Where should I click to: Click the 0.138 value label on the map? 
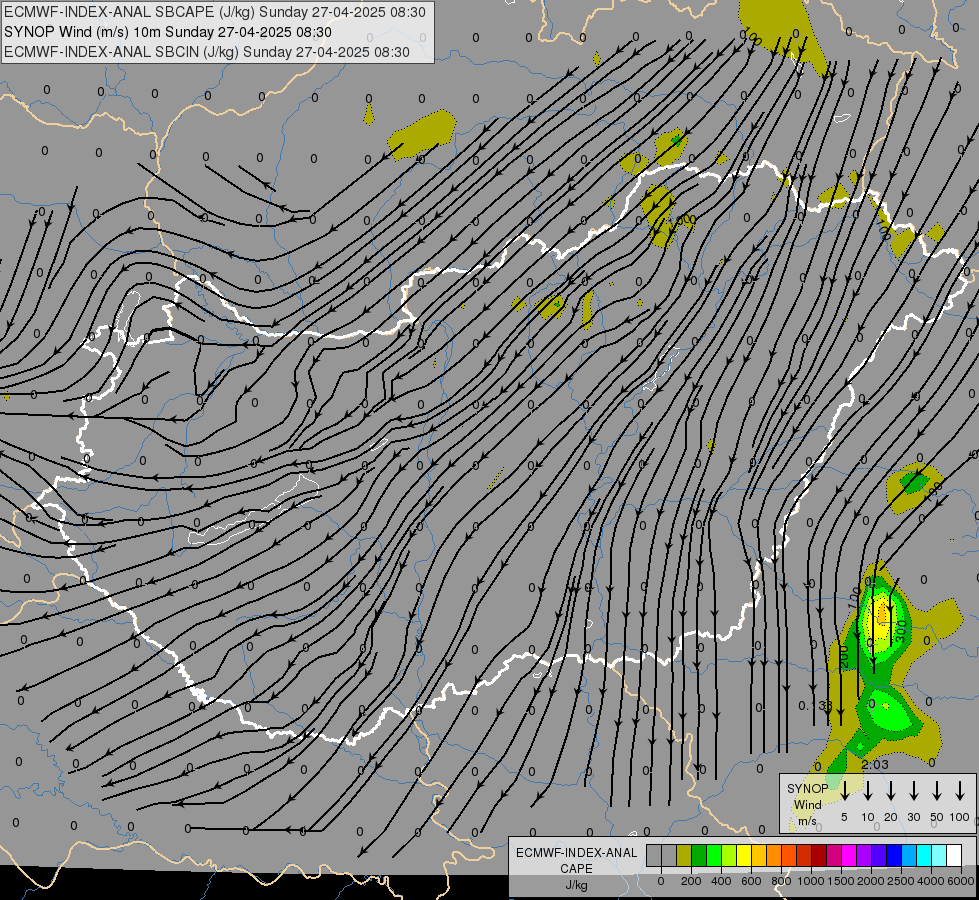click(x=815, y=705)
